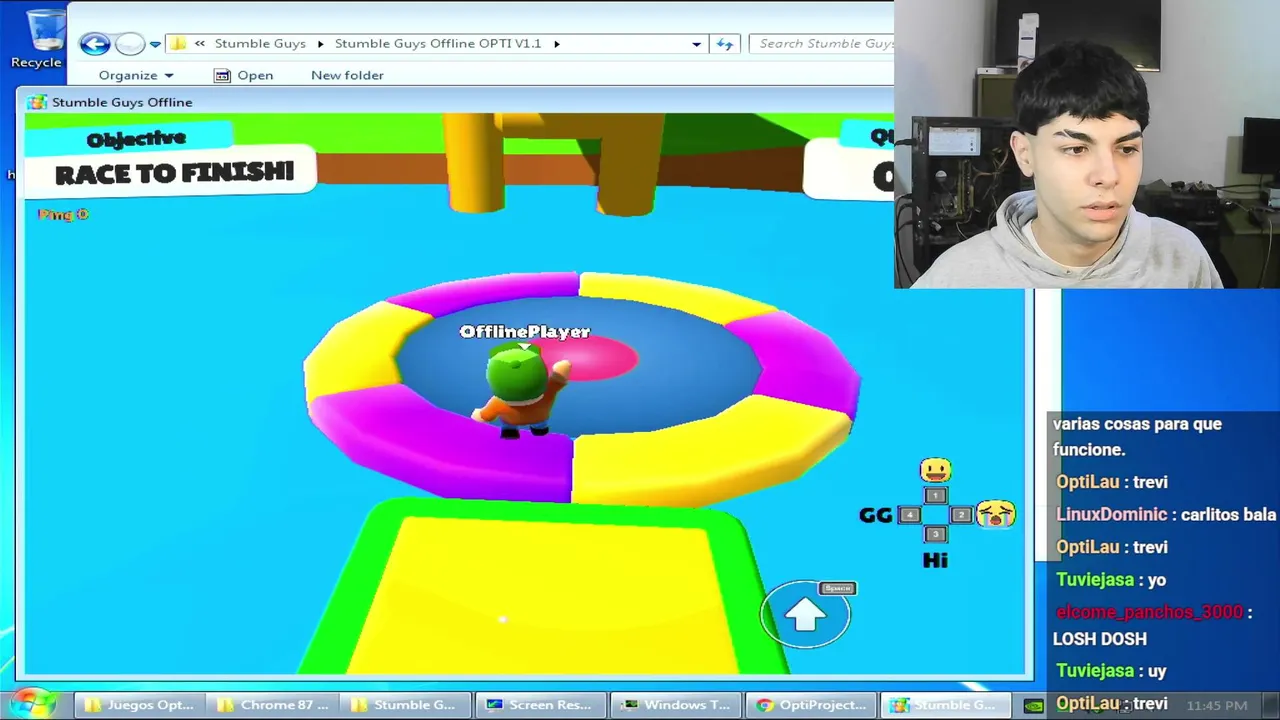Click emote key 1 box
1280x720 pixels.
tap(935, 495)
